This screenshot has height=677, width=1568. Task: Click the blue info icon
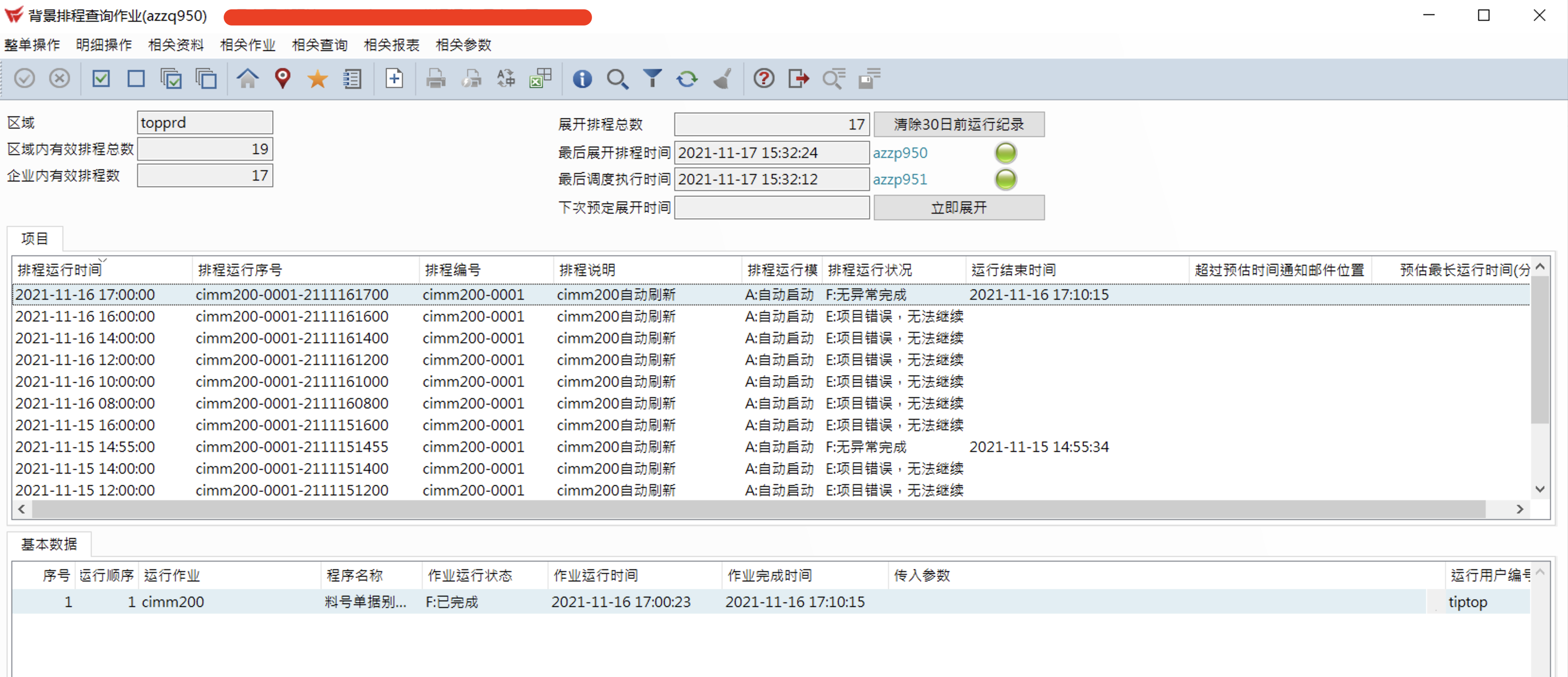coord(582,78)
